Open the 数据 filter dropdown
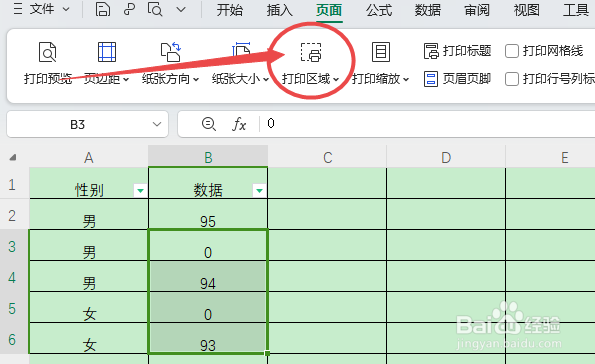The height and width of the screenshot is (364, 595). pos(259,190)
